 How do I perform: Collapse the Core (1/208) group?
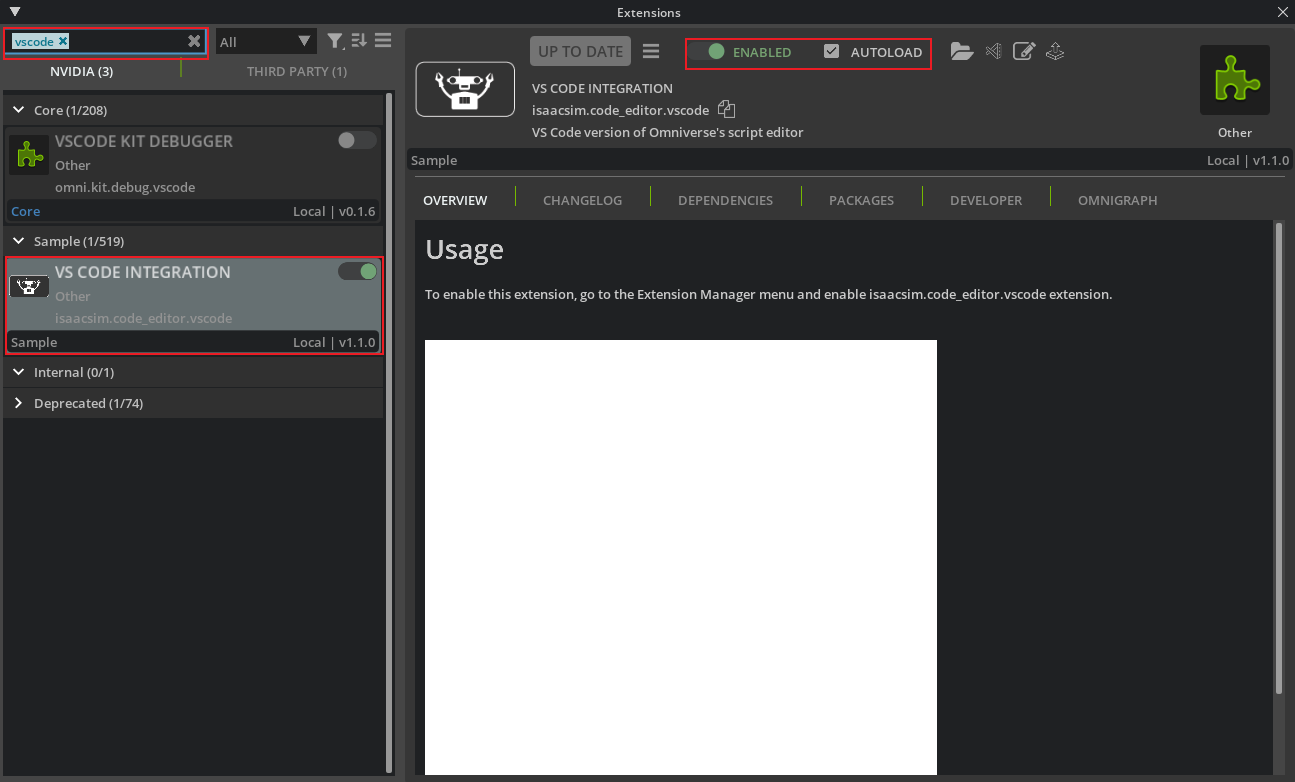[18, 110]
